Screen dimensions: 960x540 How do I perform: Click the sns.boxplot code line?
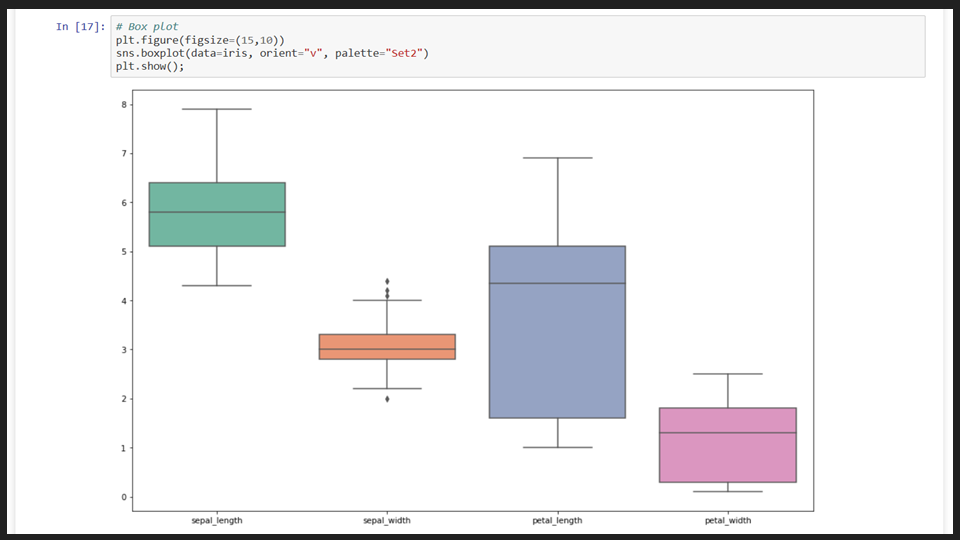tap(271, 53)
